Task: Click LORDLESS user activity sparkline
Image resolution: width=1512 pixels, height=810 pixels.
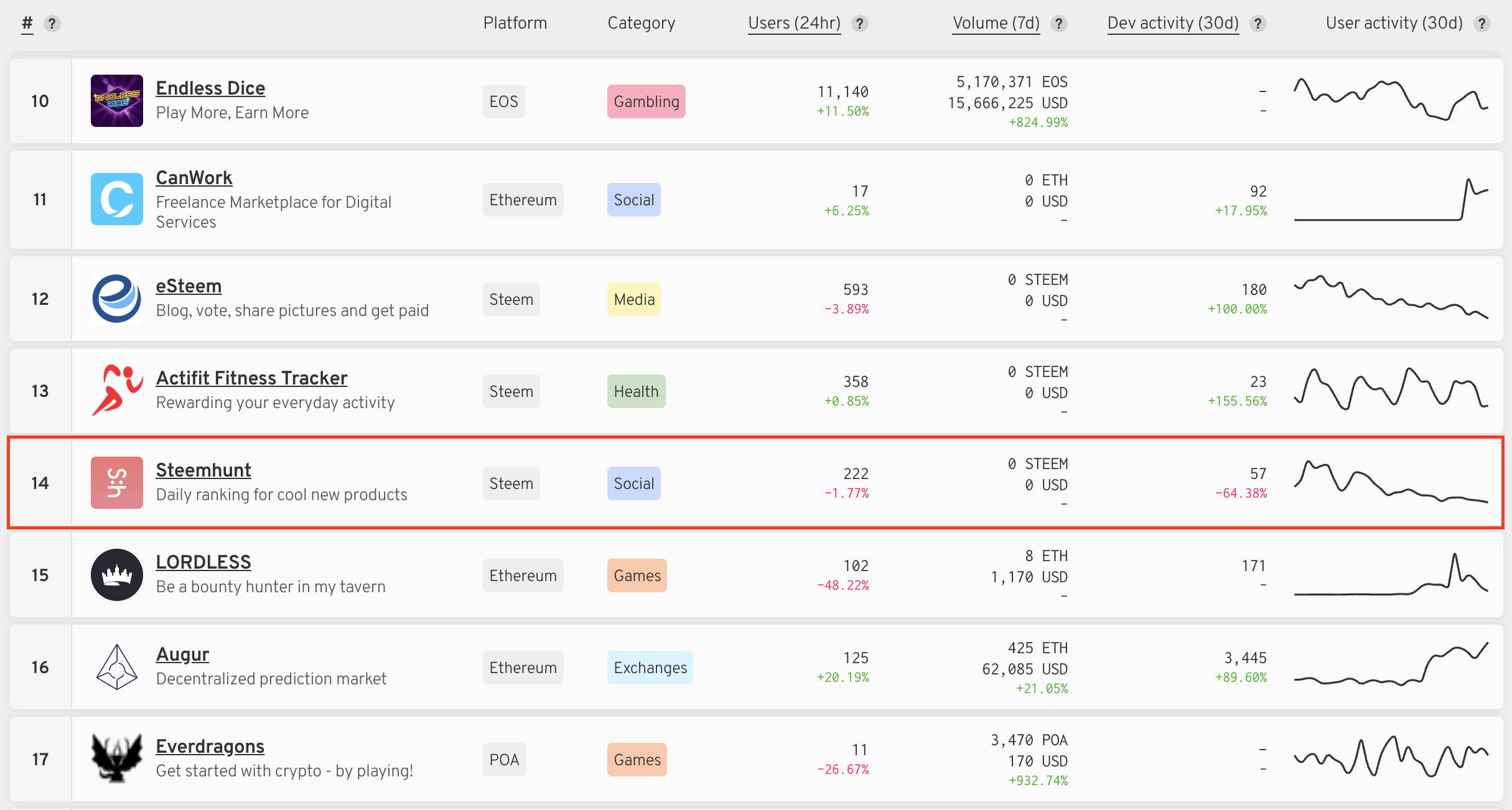Action: [x=1391, y=574]
